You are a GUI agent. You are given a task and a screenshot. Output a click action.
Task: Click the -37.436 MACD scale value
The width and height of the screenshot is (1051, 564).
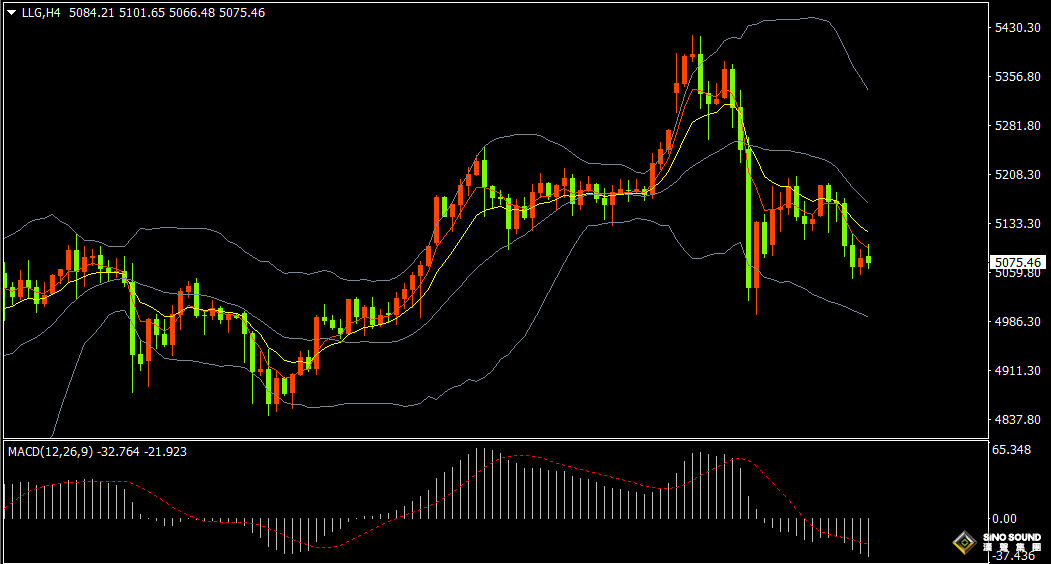click(1011, 556)
